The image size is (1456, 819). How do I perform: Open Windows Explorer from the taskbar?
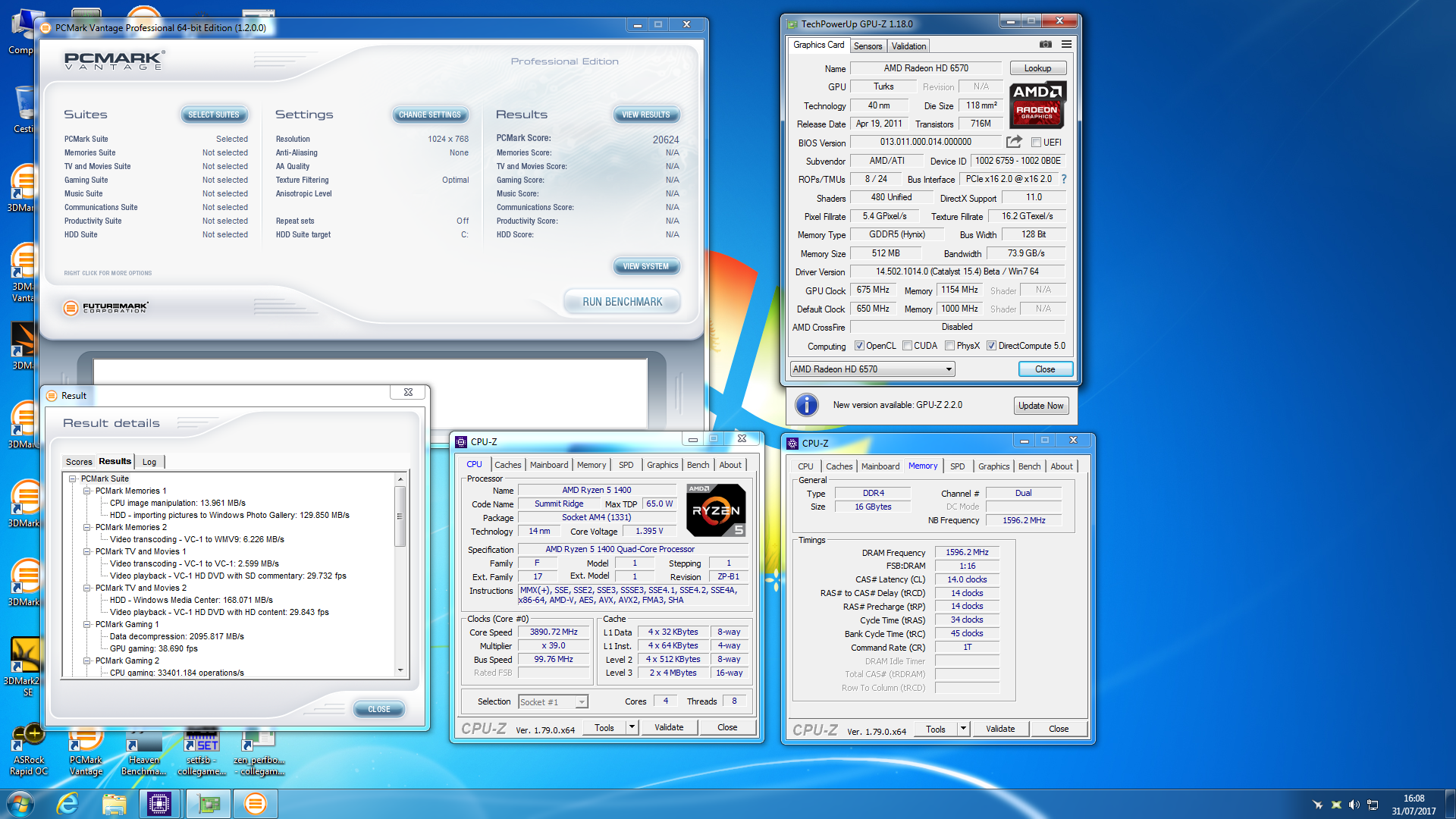point(114,804)
